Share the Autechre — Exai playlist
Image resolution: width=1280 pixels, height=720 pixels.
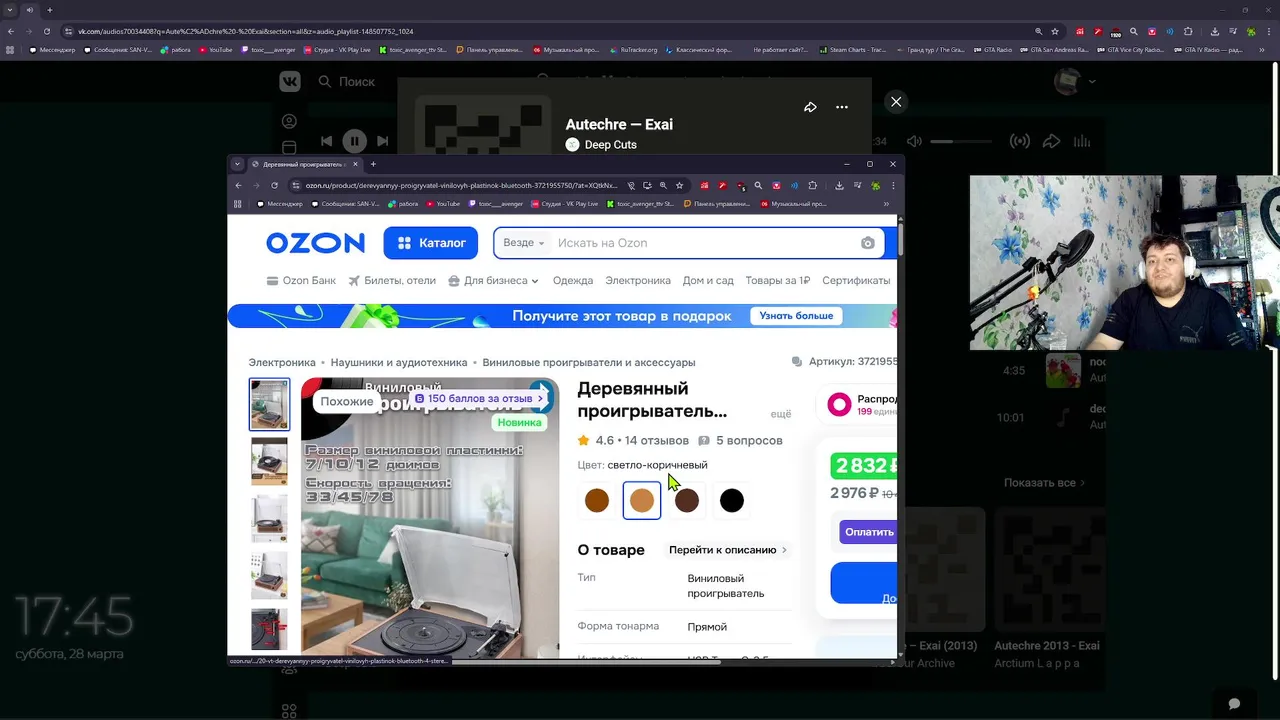click(x=810, y=107)
